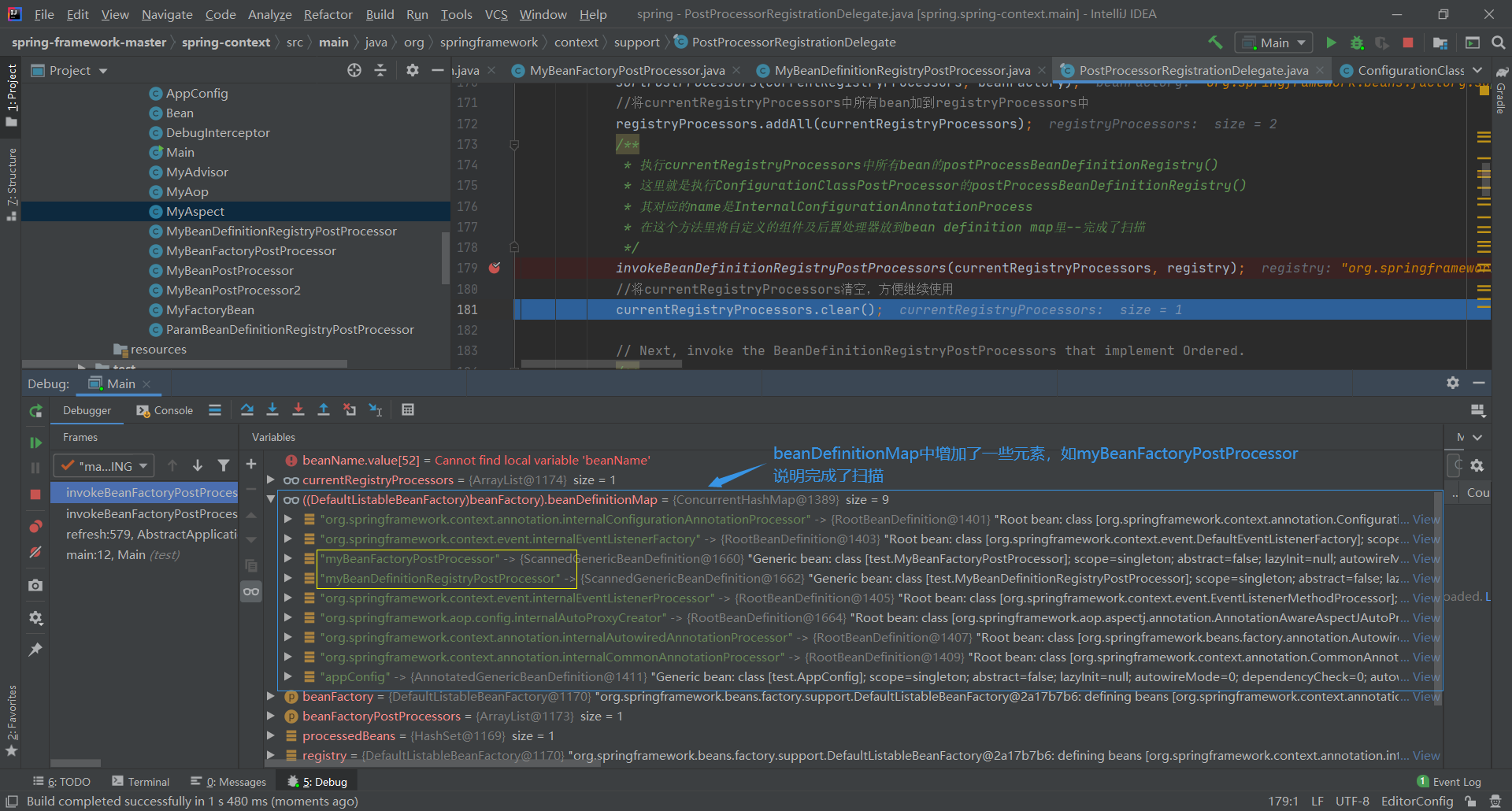This screenshot has height=811, width=1512.
Task: Close PostProcessorRegistrationDelegate.java tab
Action: pyautogui.click(x=1320, y=70)
